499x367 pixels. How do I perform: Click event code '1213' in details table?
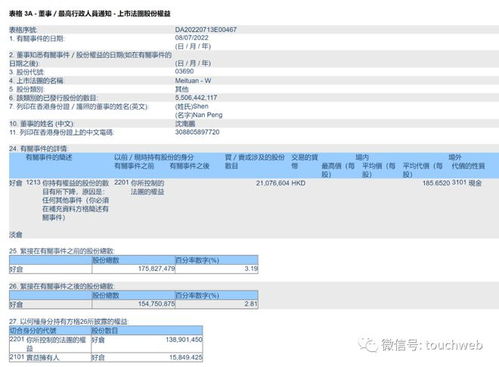point(33,182)
